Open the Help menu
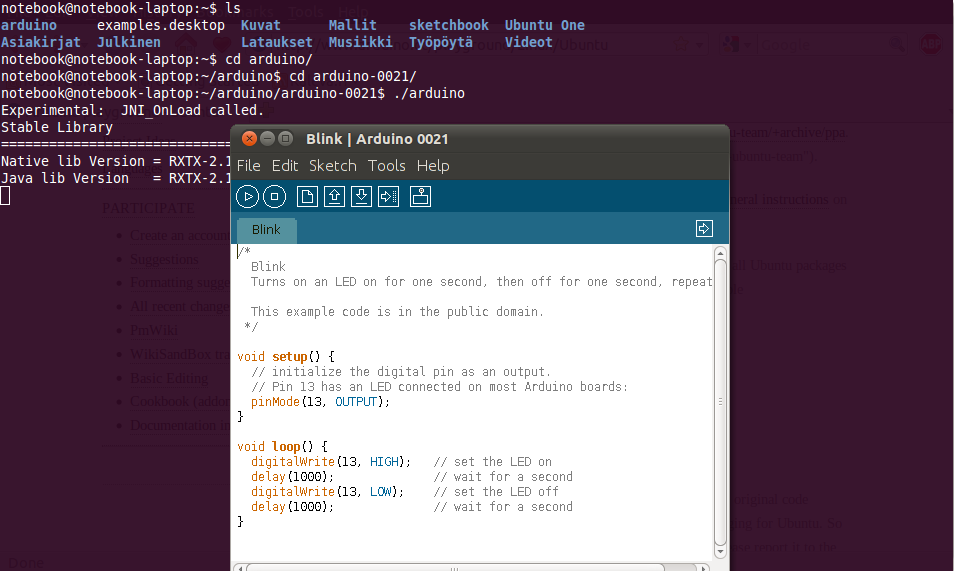Screen dimensions: 954x571 [x=433, y=166]
